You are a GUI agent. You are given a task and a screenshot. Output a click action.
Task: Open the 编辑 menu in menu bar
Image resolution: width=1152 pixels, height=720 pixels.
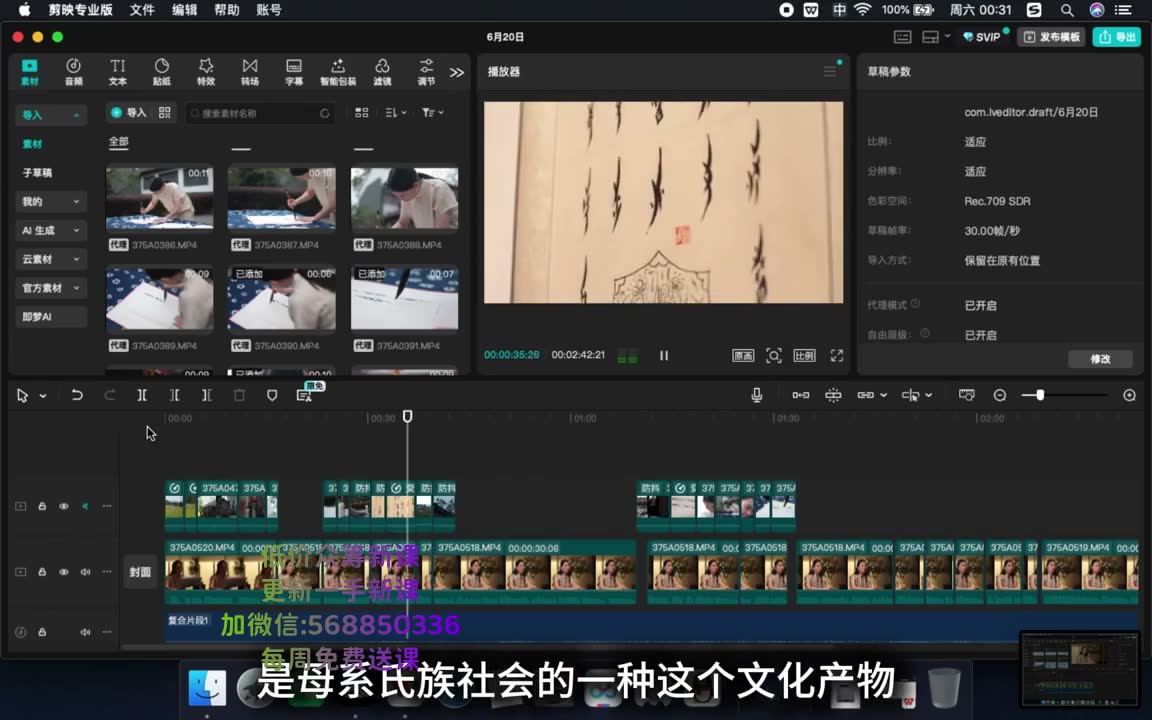click(x=184, y=10)
